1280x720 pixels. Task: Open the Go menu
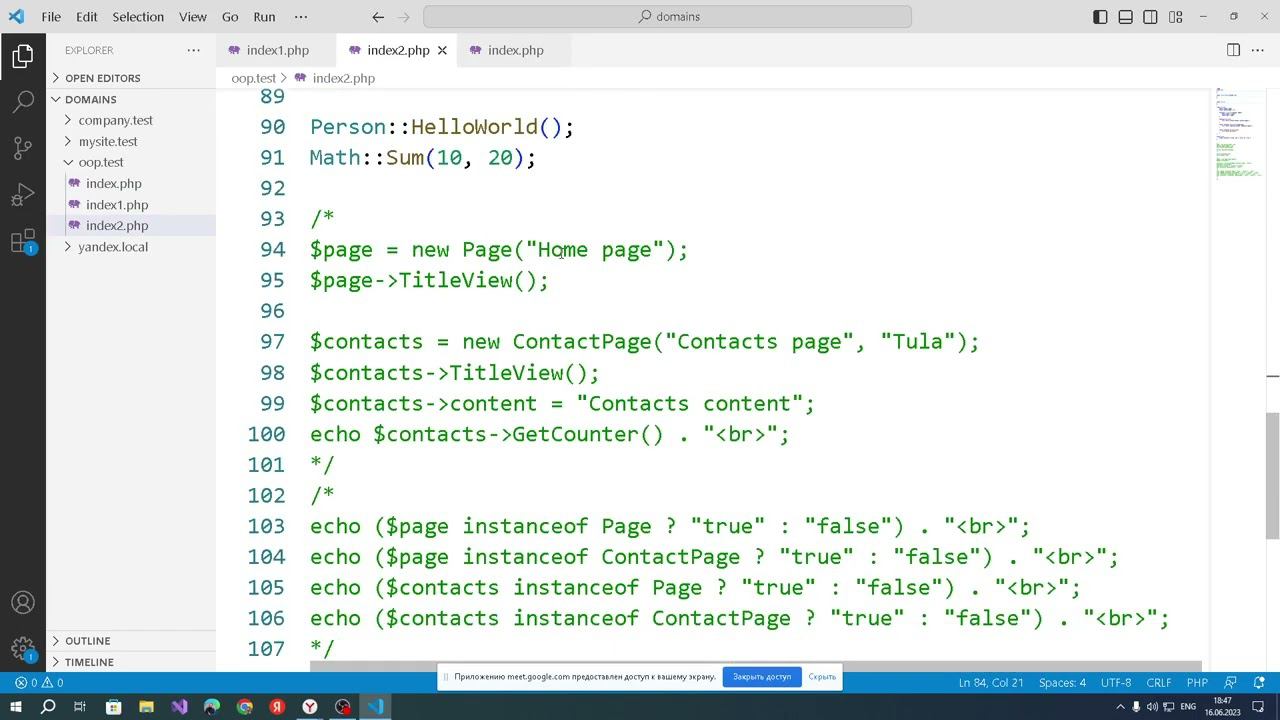tap(230, 17)
